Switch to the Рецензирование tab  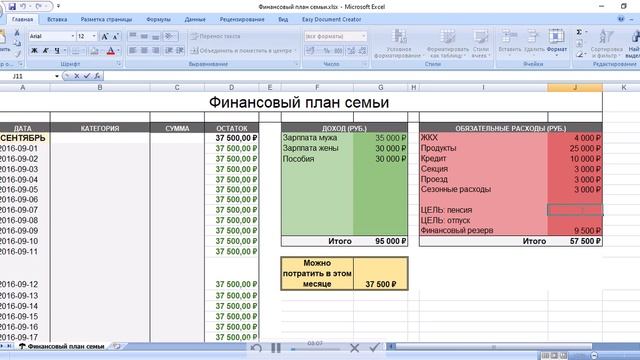point(242,19)
